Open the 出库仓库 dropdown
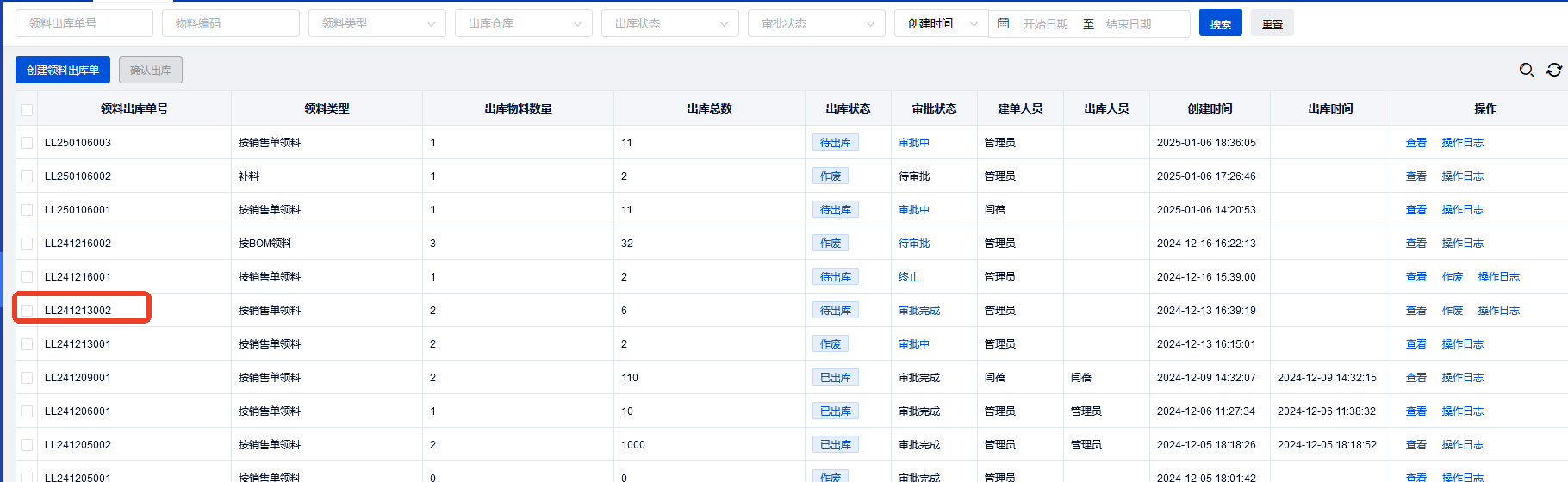Screen dimensions: 1568x482 click(523, 23)
